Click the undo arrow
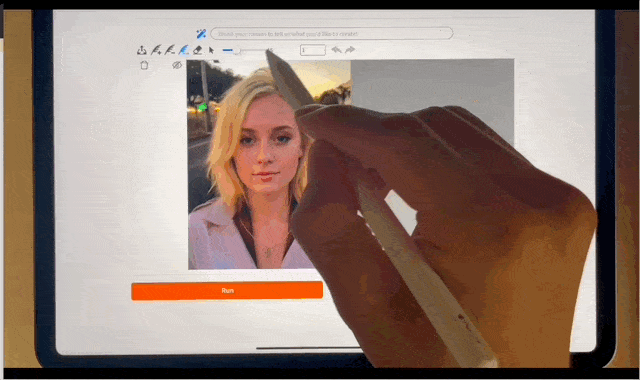Image resolution: width=640 pixels, height=380 pixels. pos(336,50)
